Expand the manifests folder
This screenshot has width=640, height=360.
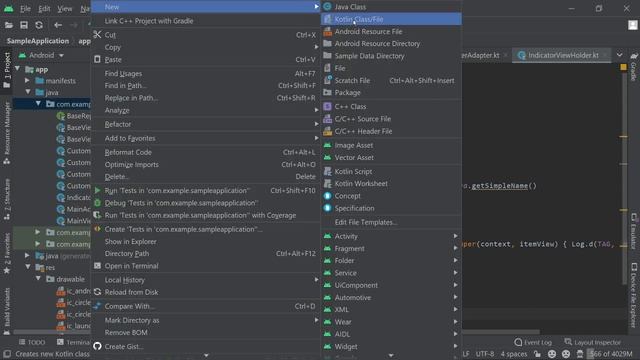tap(27, 80)
